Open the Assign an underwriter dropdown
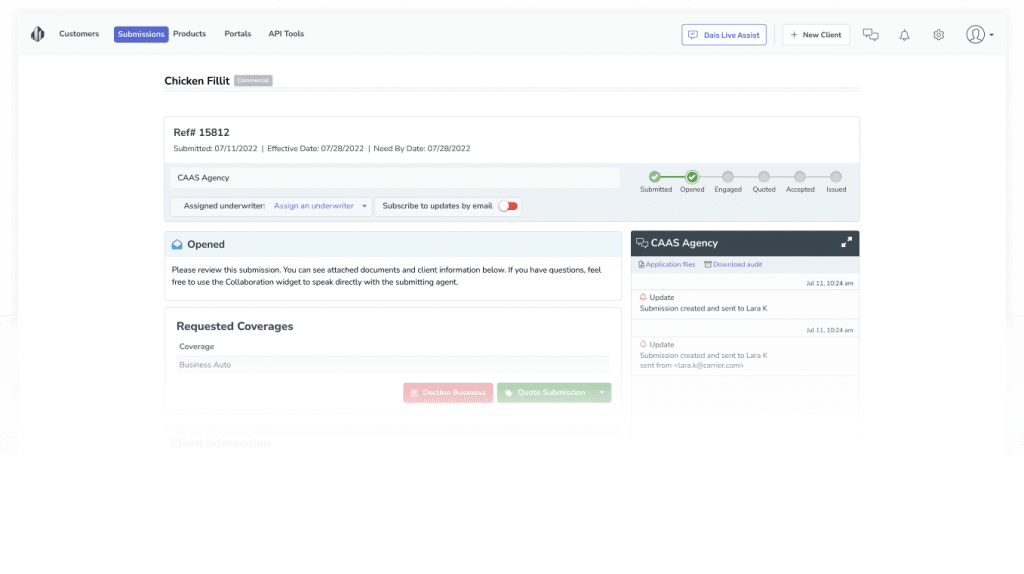 point(320,206)
